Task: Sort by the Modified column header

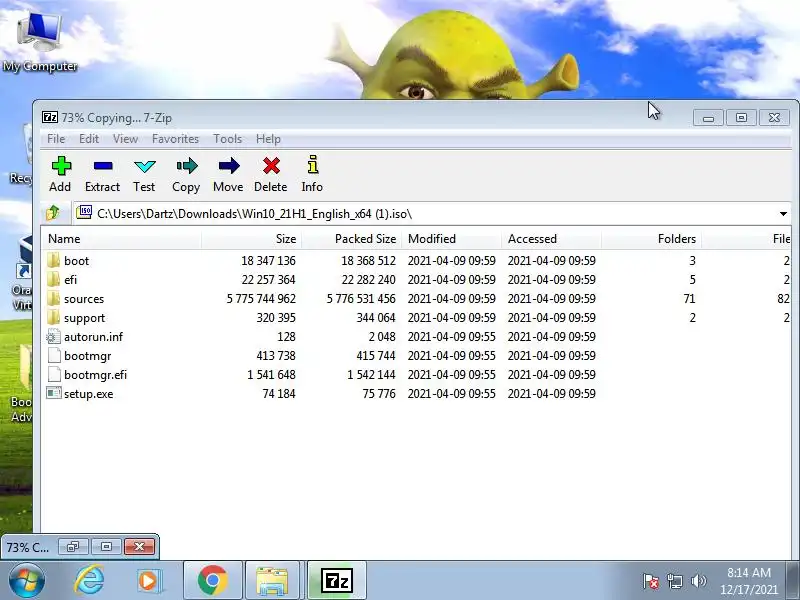Action: tap(452, 239)
